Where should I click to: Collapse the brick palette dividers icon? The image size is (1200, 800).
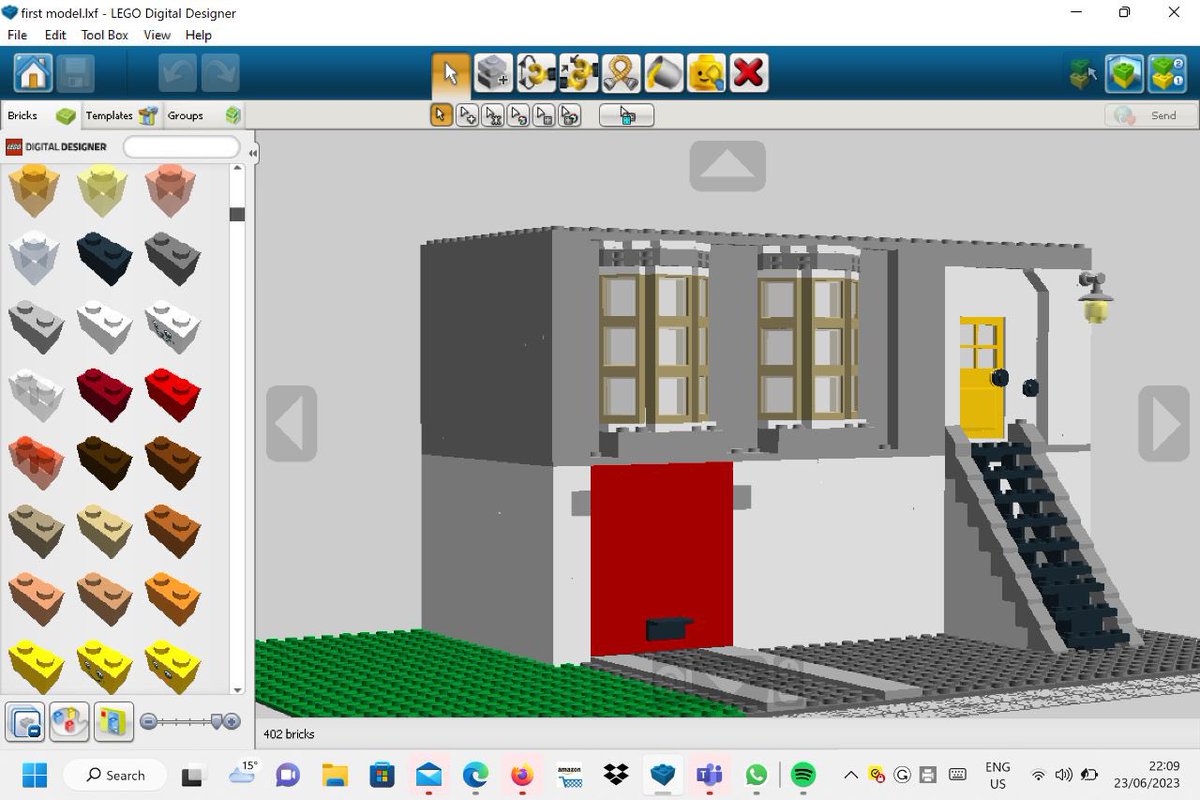[x=24, y=721]
